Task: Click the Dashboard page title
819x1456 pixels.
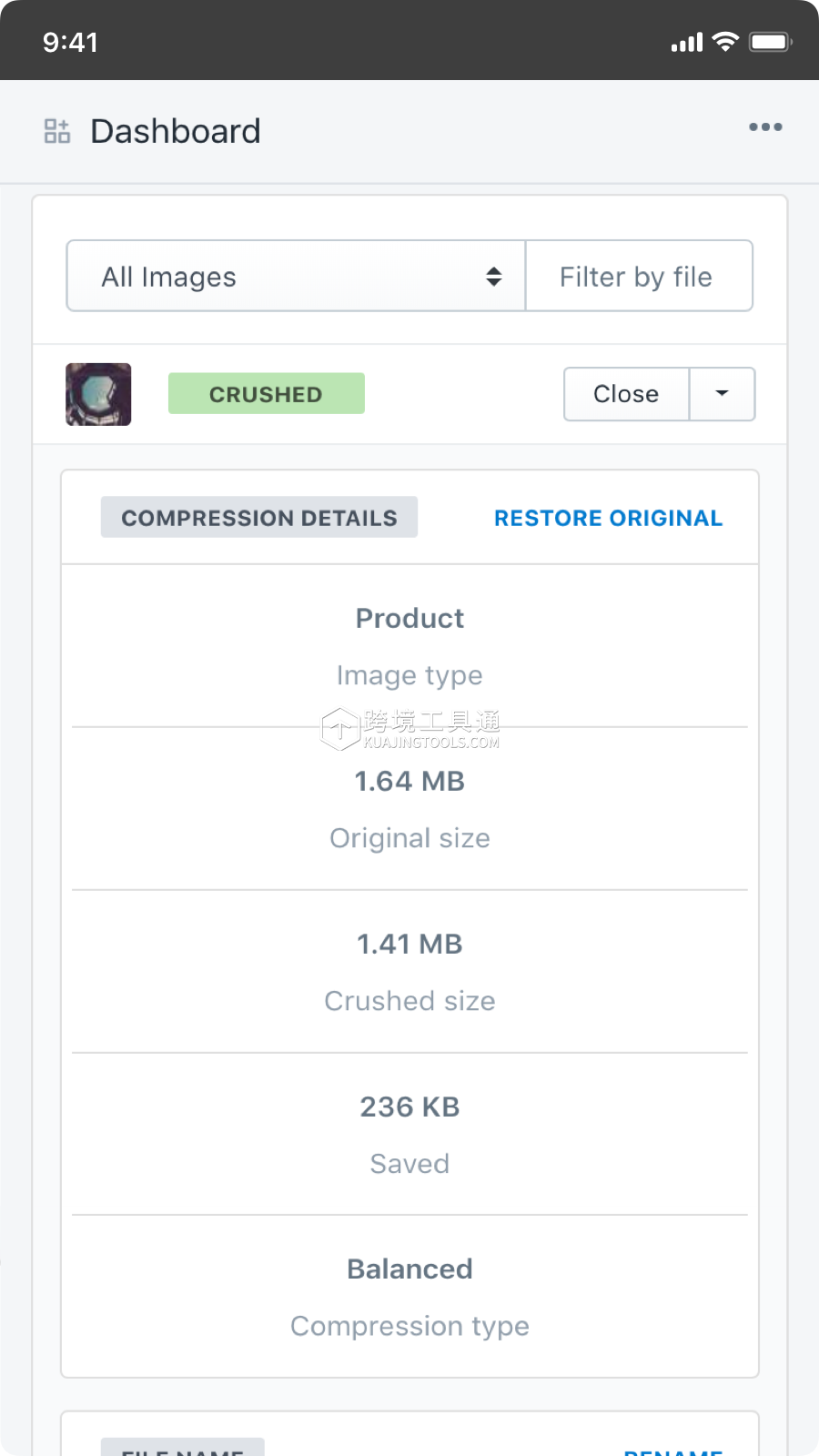Action: coord(176,131)
